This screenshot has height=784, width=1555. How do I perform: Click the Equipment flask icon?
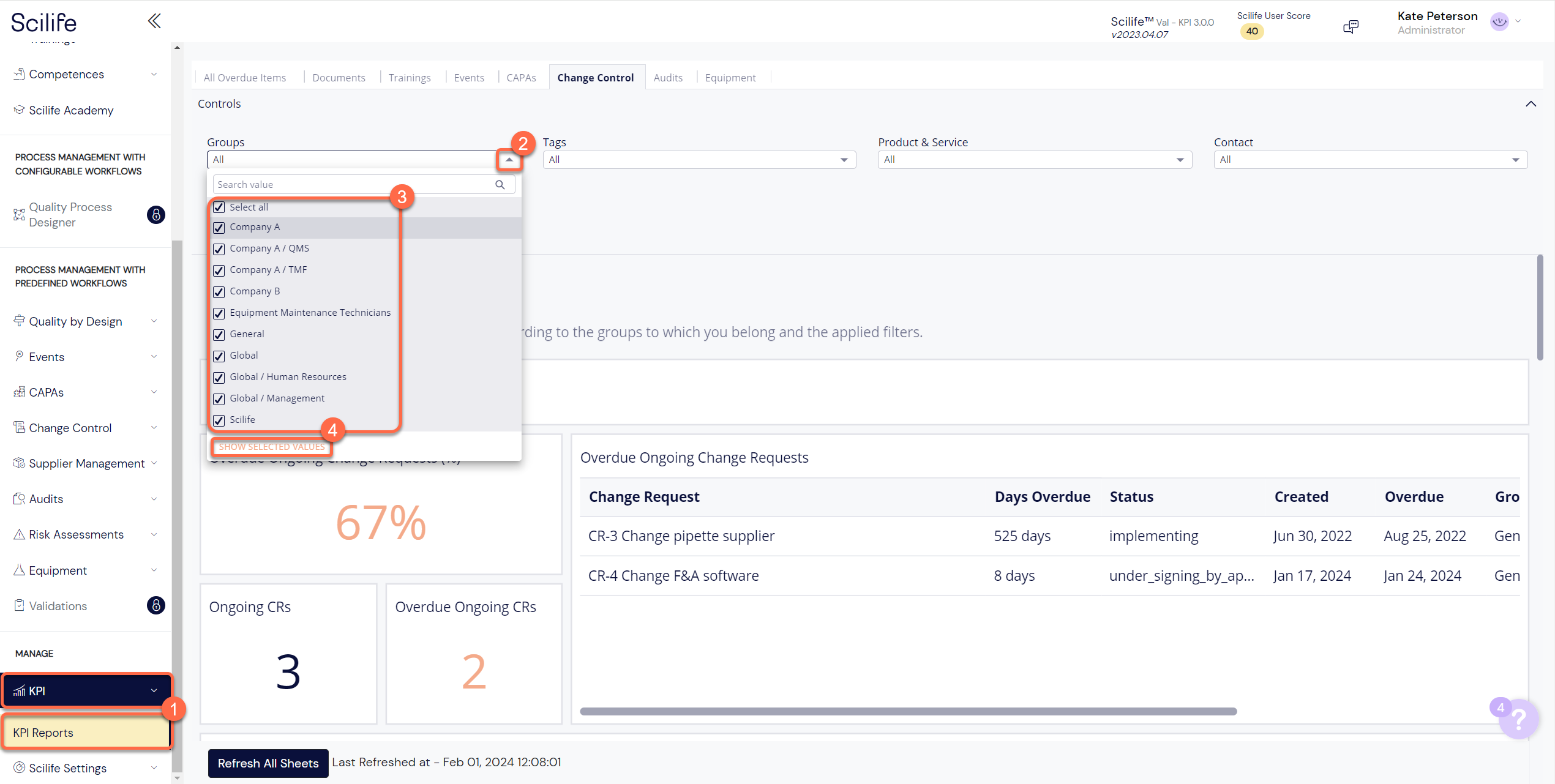20,570
